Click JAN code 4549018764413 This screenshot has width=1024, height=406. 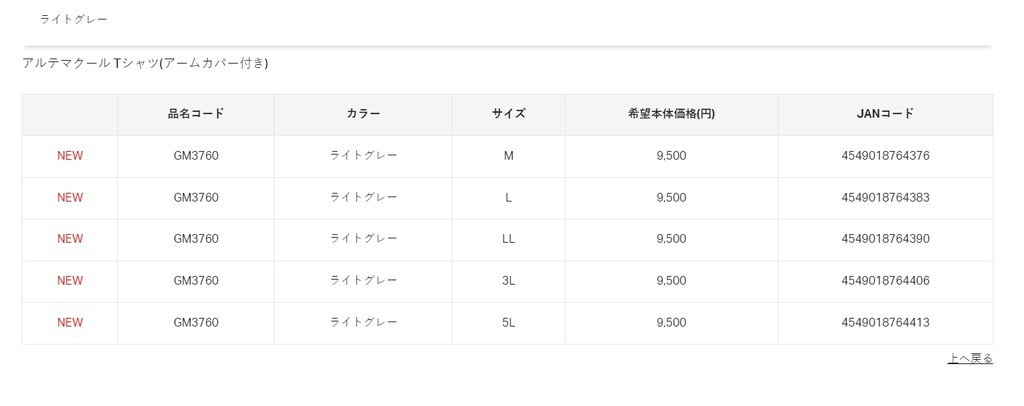[885, 323]
